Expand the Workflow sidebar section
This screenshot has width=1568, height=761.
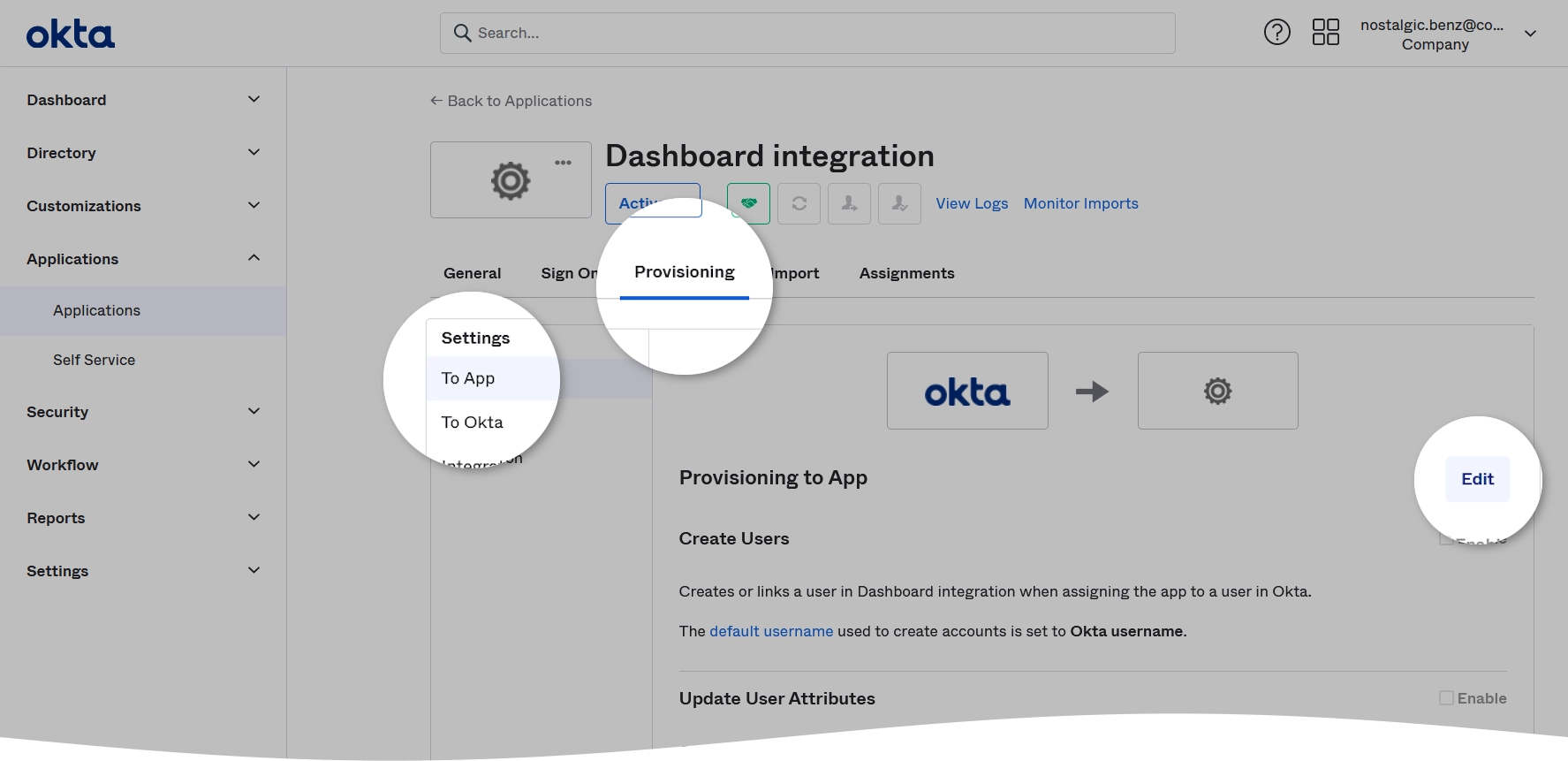tap(143, 465)
